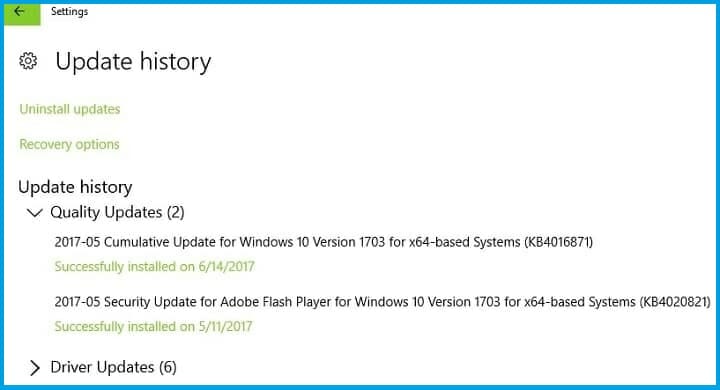The height and width of the screenshot is (390, 720).
Task: Click the Windows 10 Version 1703 text in Flash entry
Action: pos(428,302)
